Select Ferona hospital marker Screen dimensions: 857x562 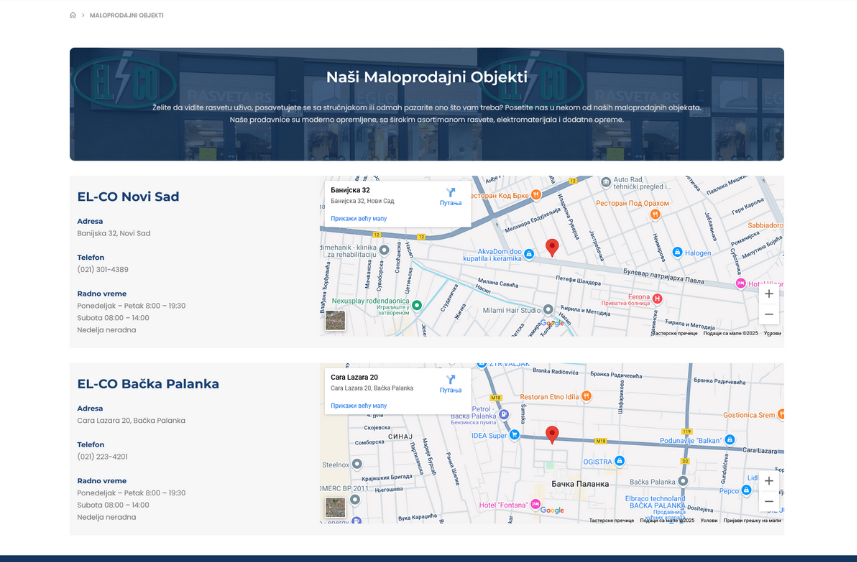point(658,298)
